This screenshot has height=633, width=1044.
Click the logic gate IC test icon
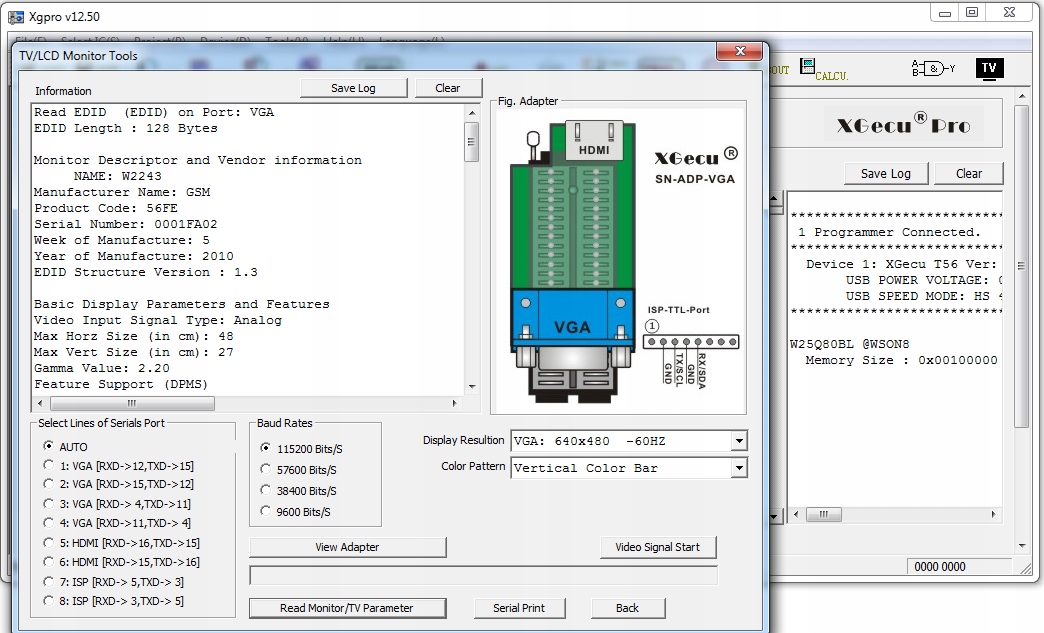coord(932,68)
